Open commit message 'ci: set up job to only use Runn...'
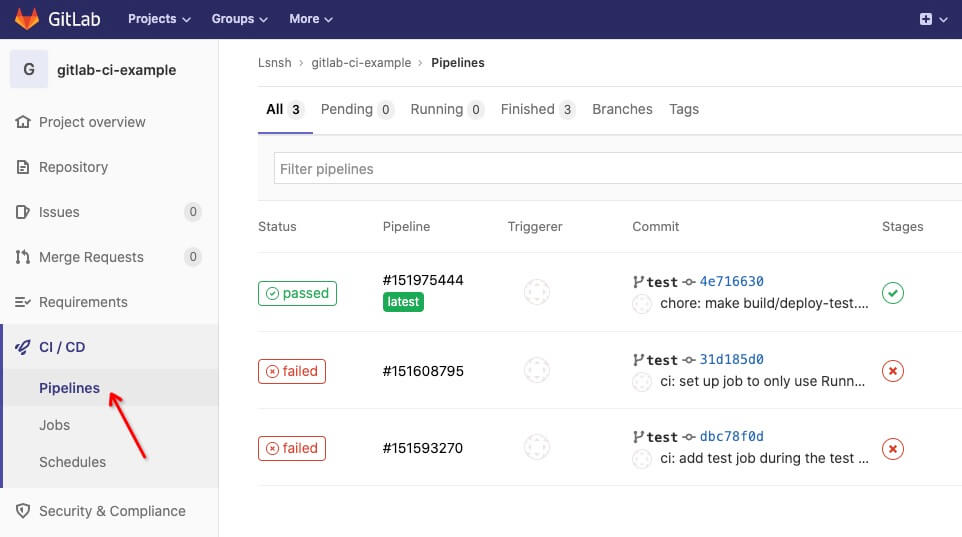 (763, 381)
